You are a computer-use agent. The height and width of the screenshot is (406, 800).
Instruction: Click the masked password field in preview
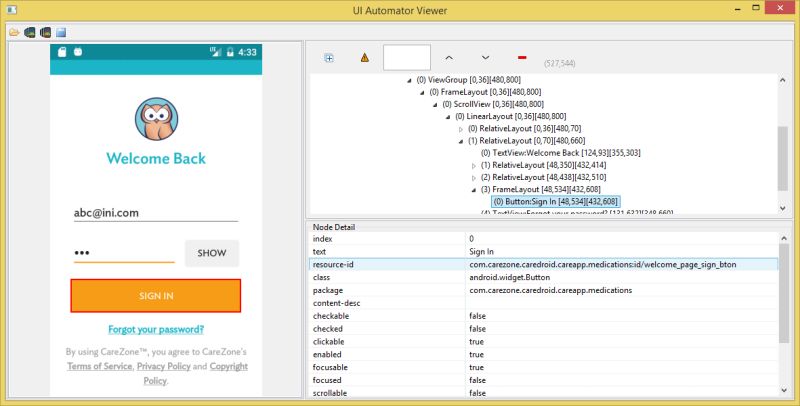[x=124, y=253]
